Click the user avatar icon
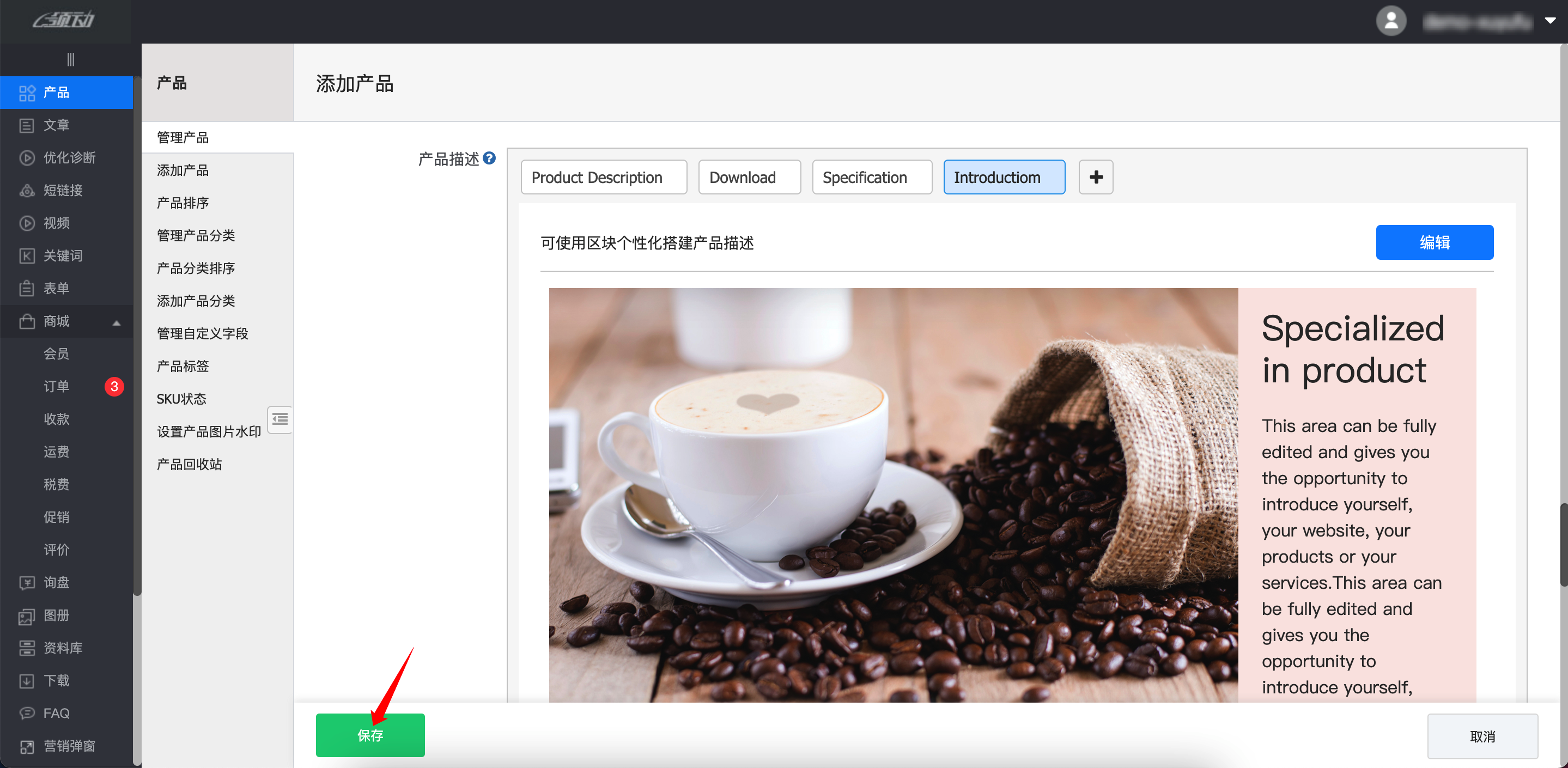The width and height of the screenshot is (1568, 768). coord(1391,21)
